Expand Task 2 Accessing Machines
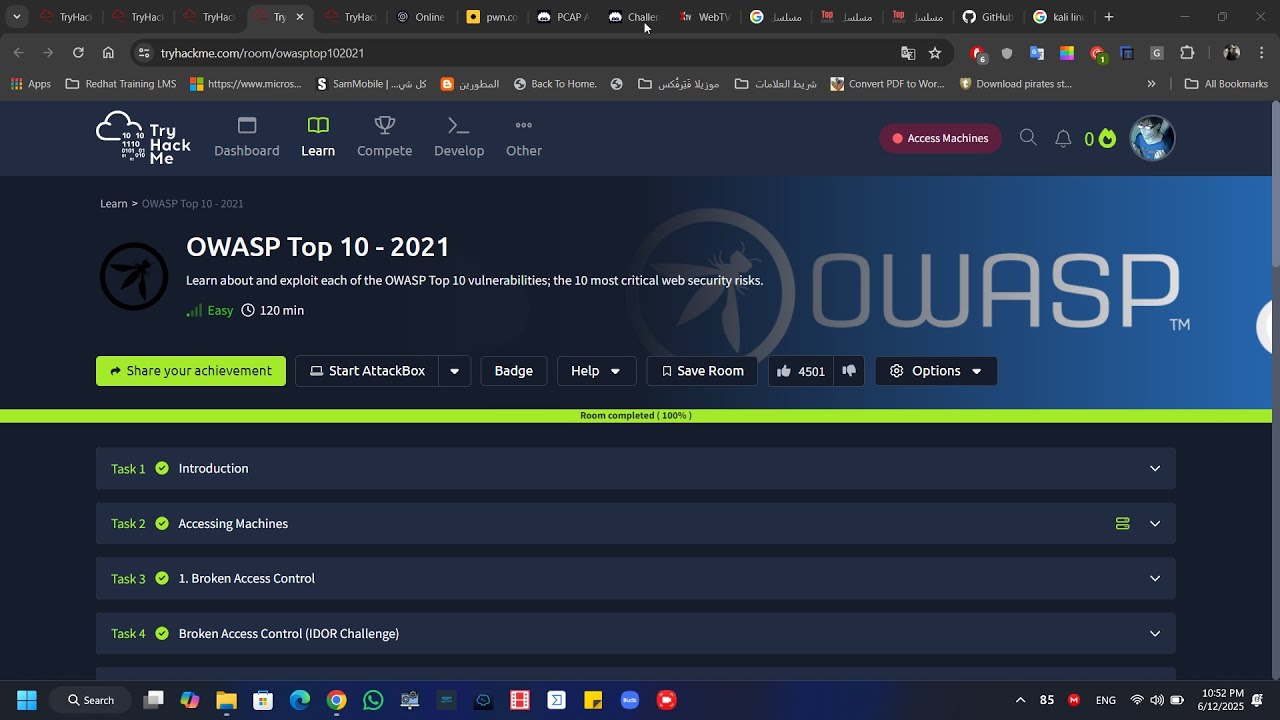 636,524
